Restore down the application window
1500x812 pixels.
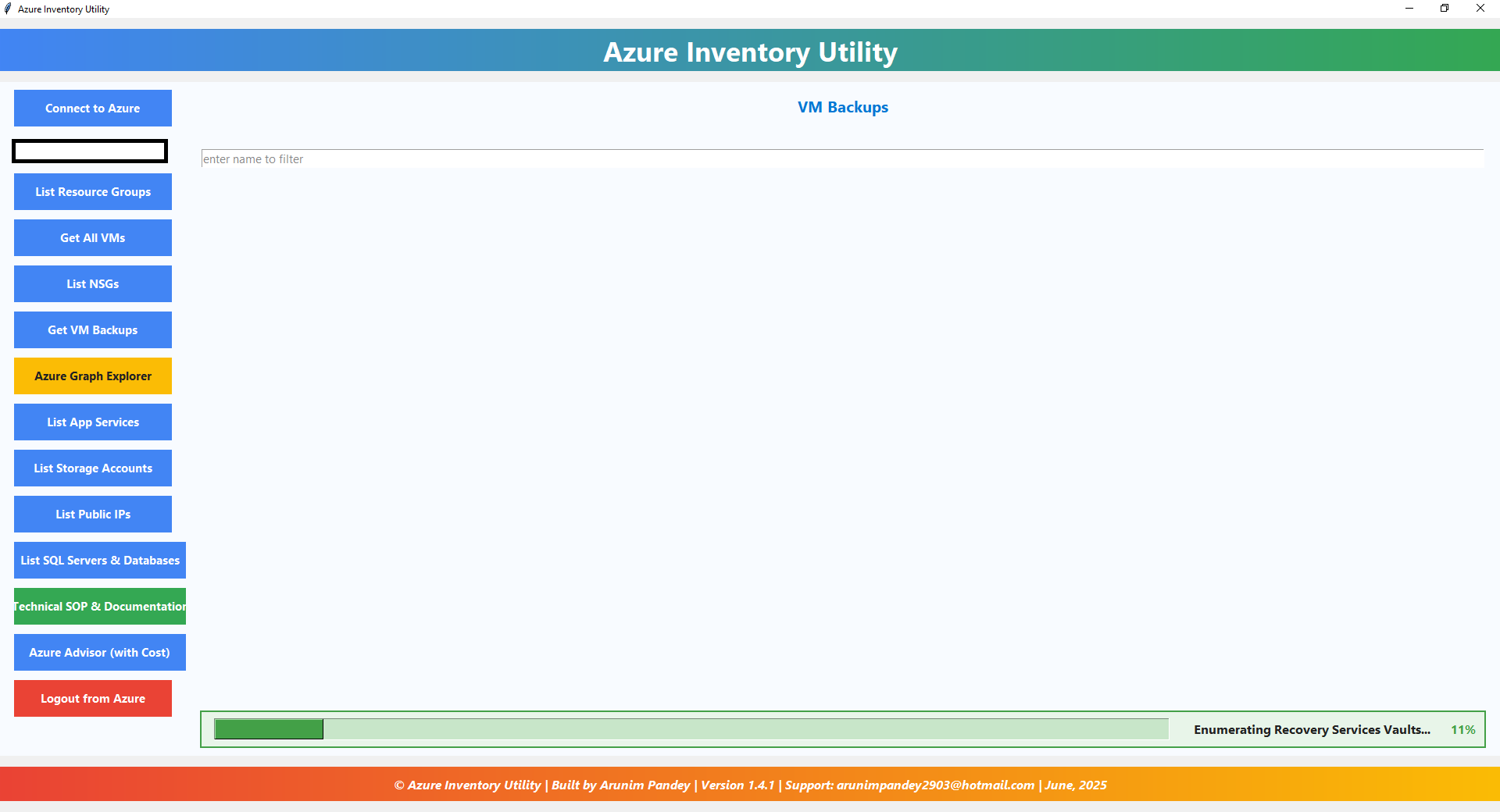(1445, 9)
